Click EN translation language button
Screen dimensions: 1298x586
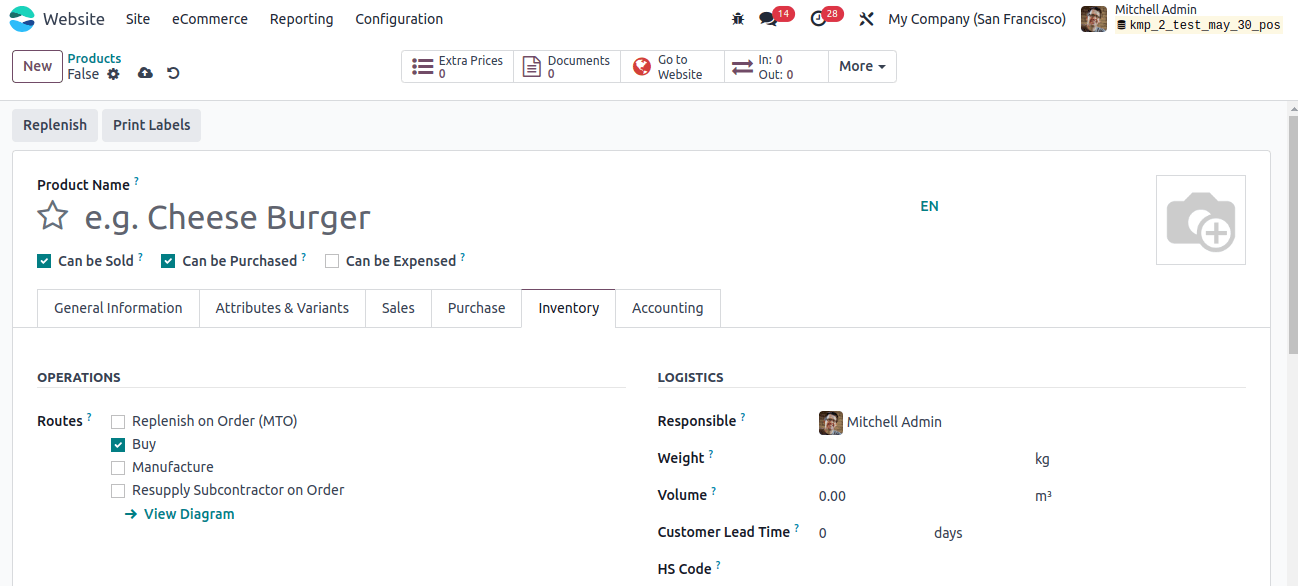click(929, 206)
